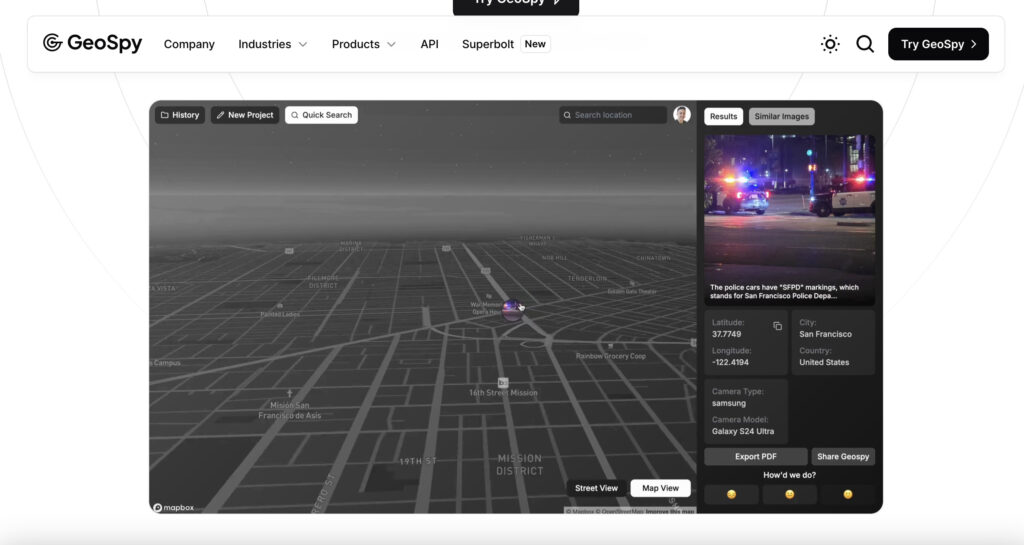
Task: Expand the Products dropdown menu
Action: 363,44
